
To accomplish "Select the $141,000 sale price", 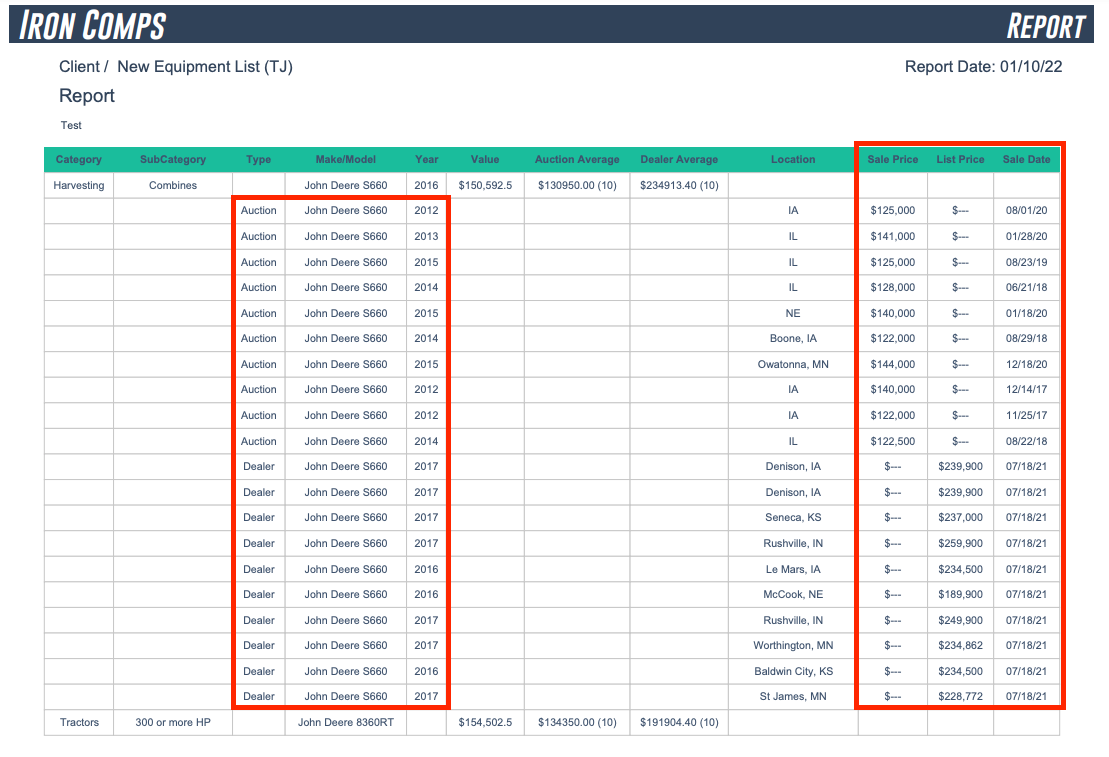I will (x=893, y=236).
